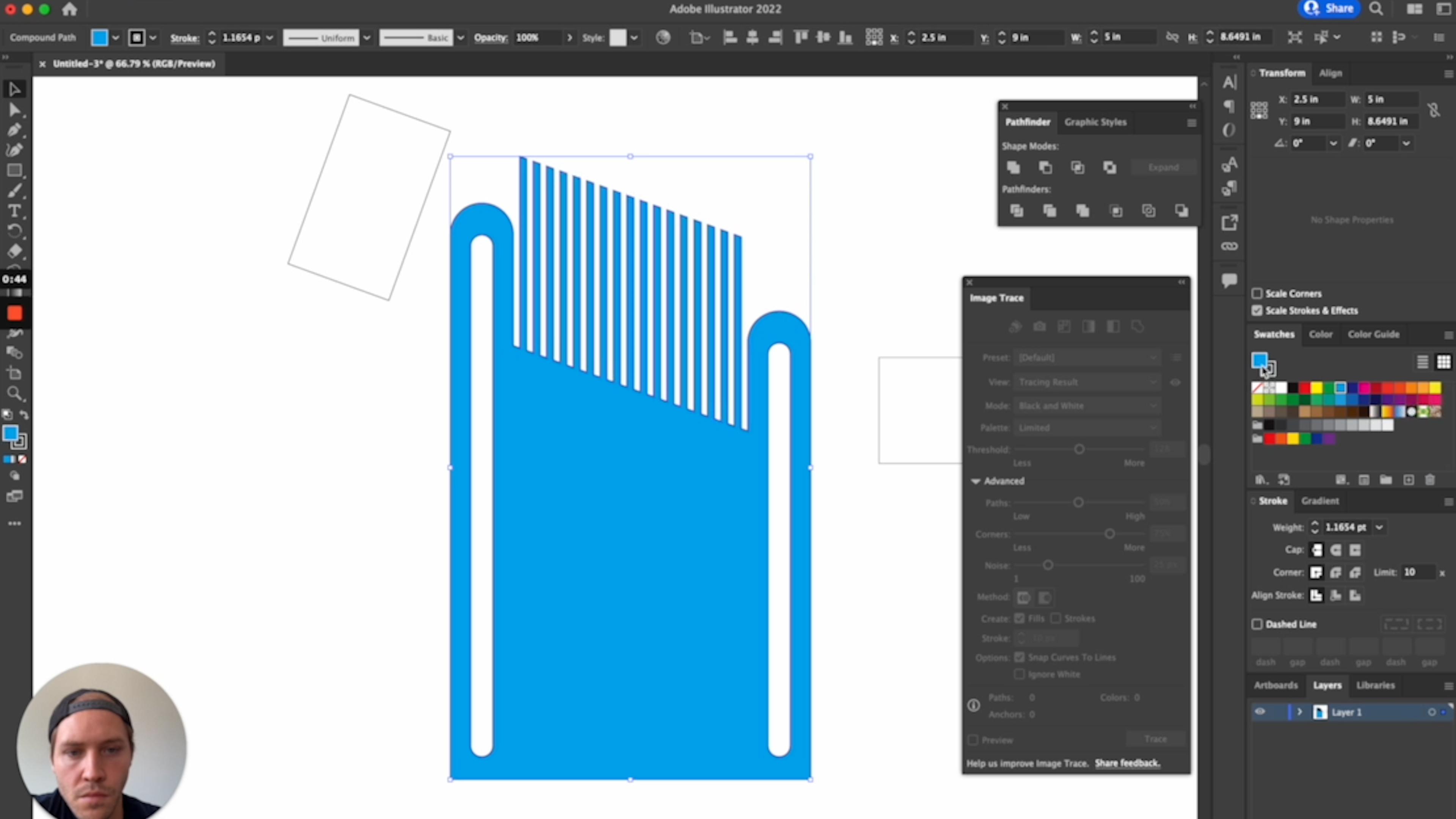Image resolution: width=1456 pixels, height=819 pixels.
Task: Click the Minus Front shape mode
Action: [x=1045, y=167]
